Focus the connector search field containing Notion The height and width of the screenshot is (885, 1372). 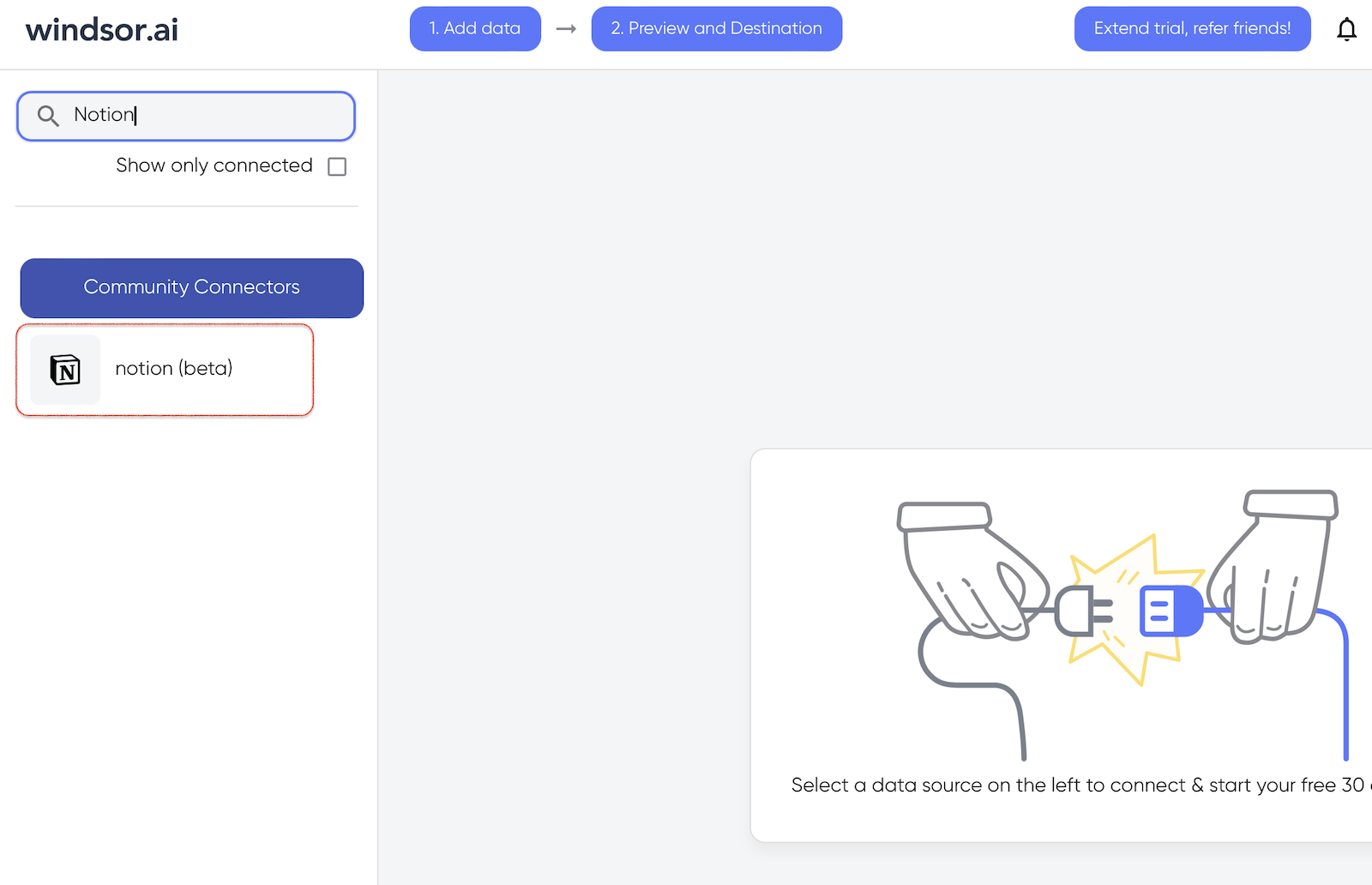pyautogui.click(x=186, y=116)
